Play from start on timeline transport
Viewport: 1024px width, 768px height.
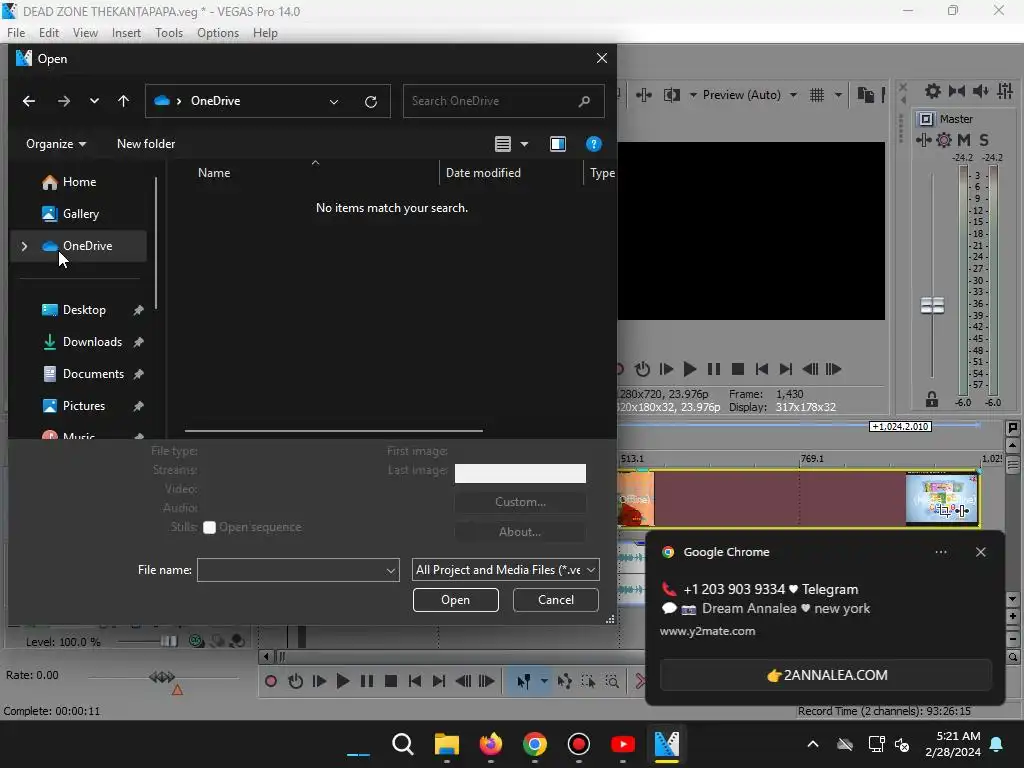(x=319, y=682)
